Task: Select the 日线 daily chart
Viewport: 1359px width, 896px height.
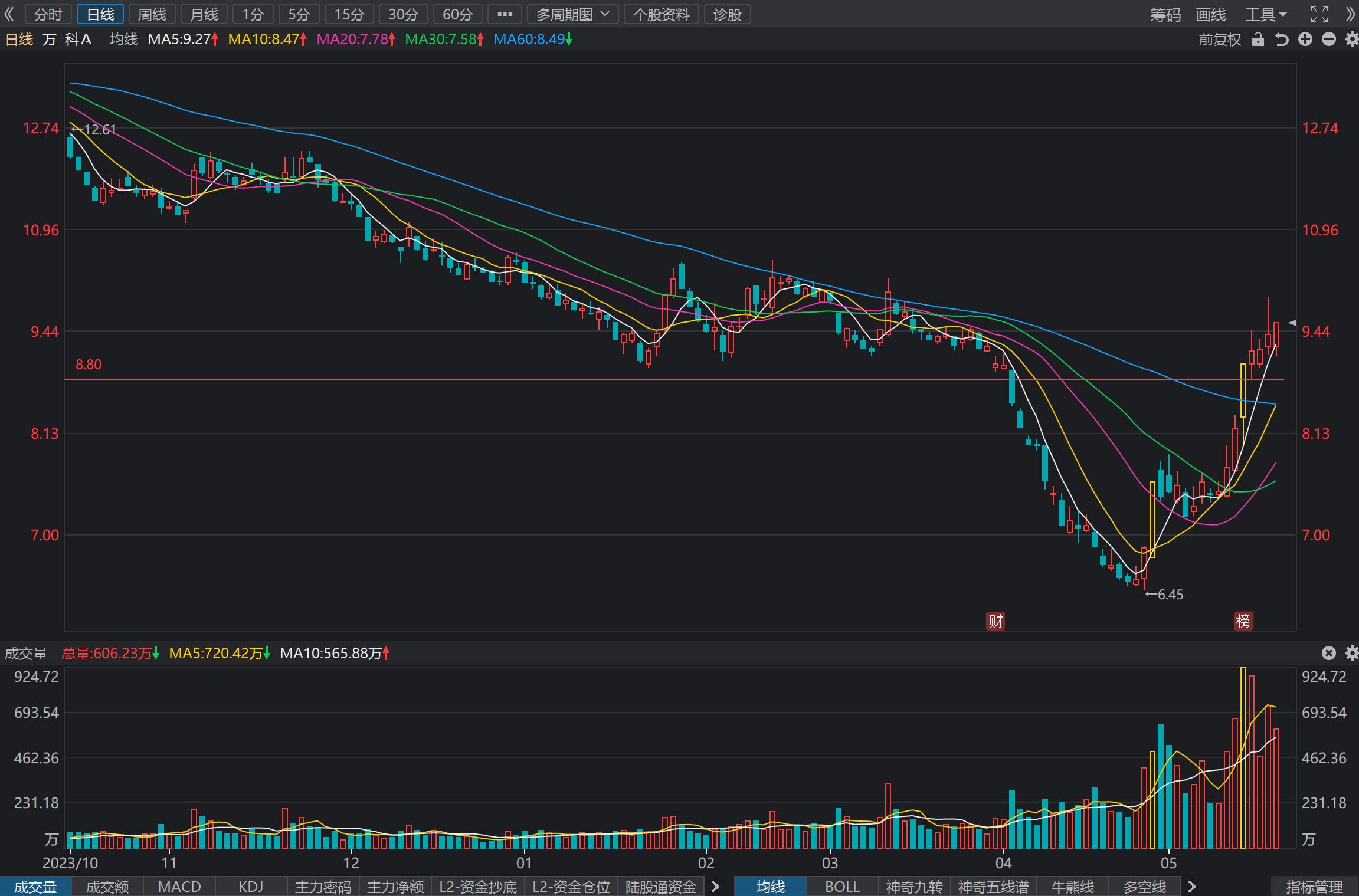Action: (100, 14)
